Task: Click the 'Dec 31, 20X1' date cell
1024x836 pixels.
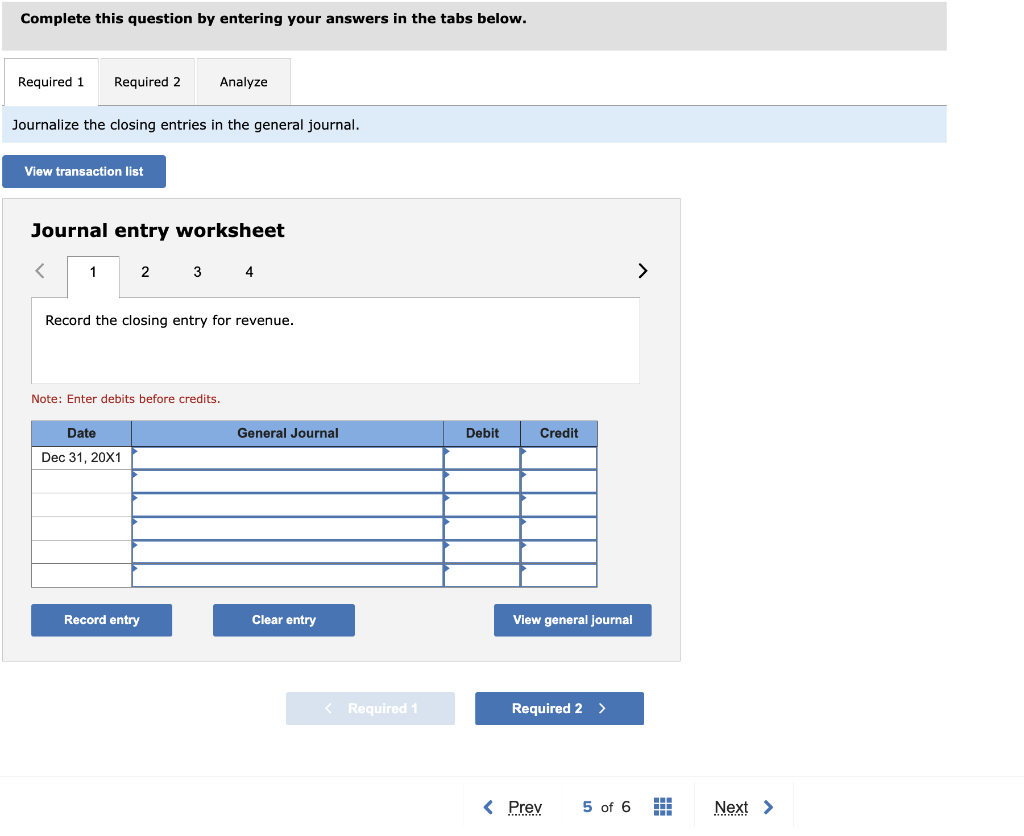Action: [82, 458]
